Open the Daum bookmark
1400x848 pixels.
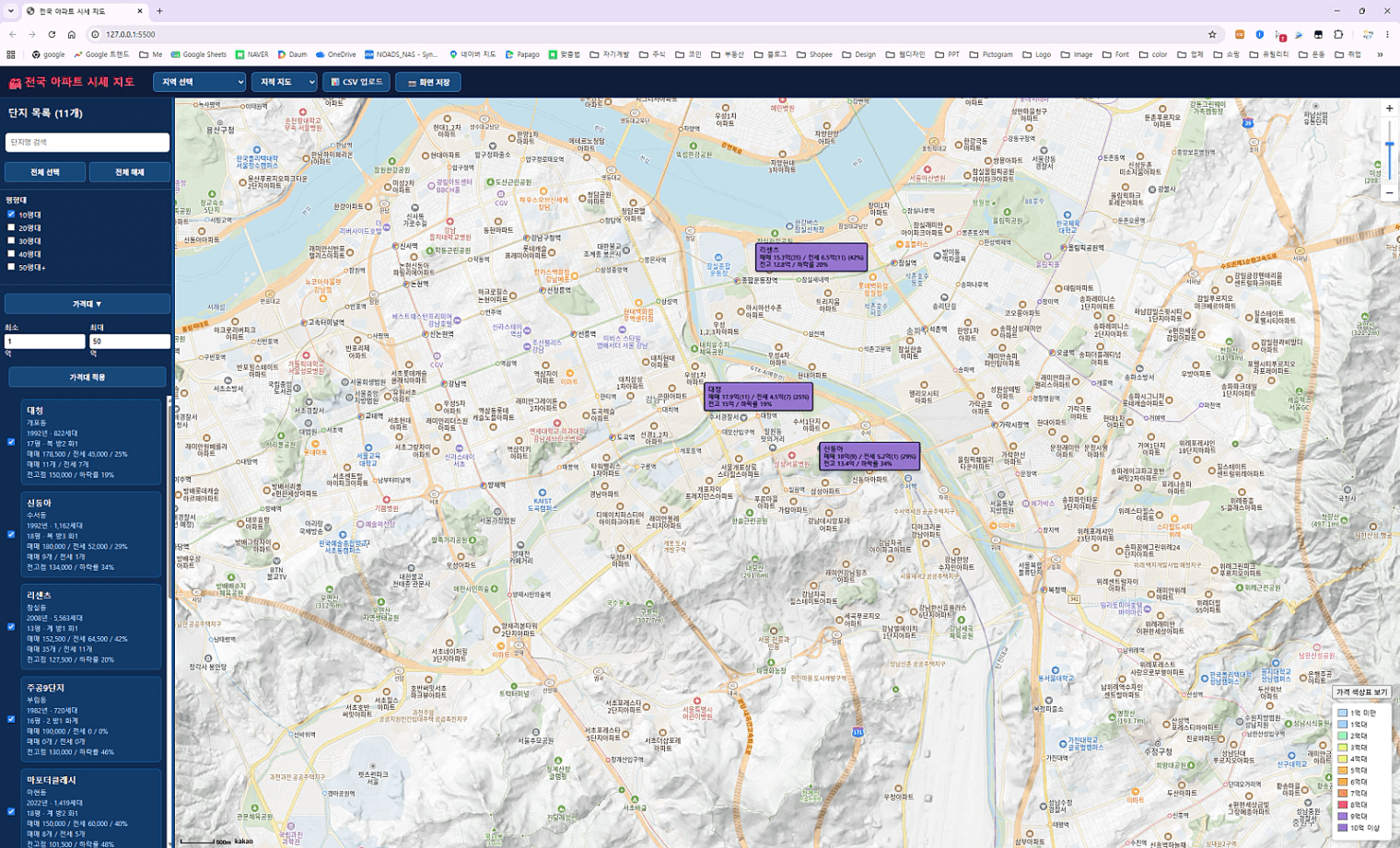(x=292, y=54)
